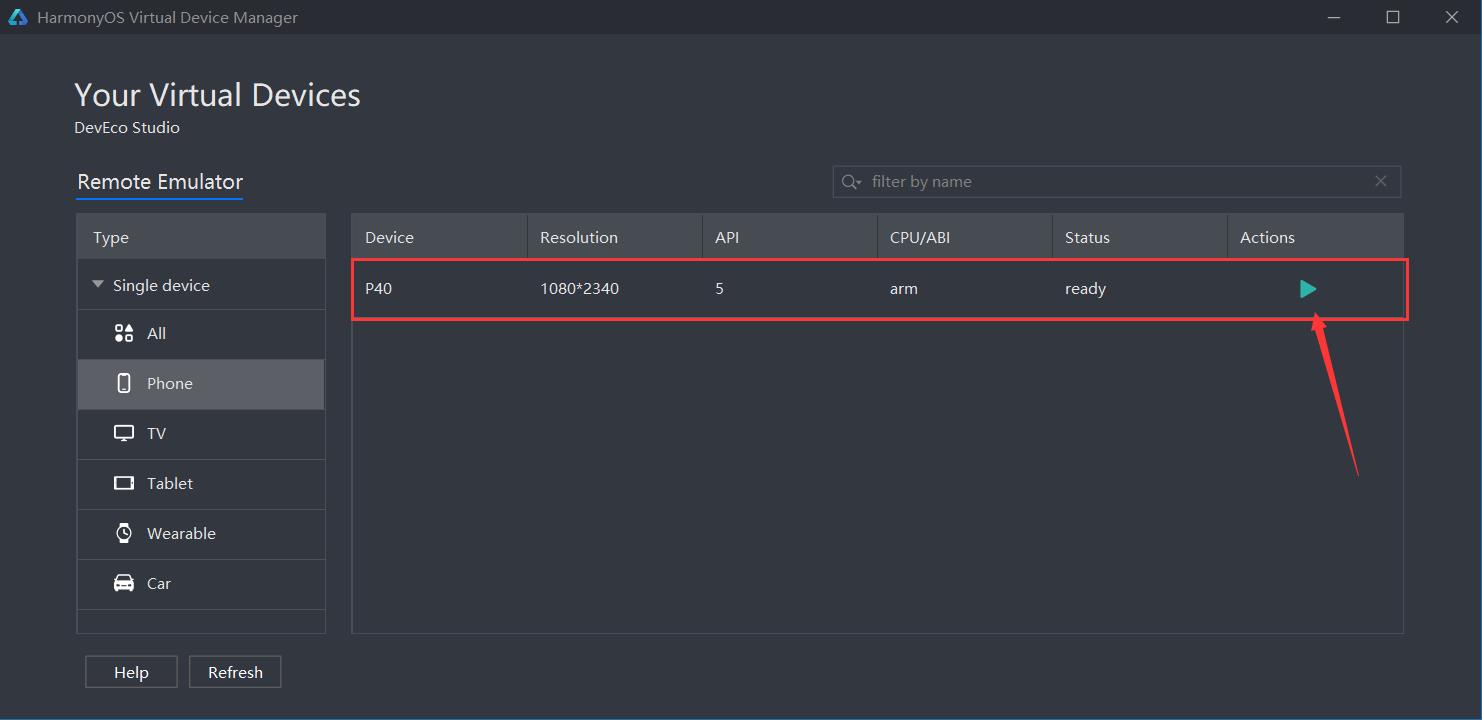
Task: Click the HarmonyOS logo in the title bar
Action: coord(18,17)
